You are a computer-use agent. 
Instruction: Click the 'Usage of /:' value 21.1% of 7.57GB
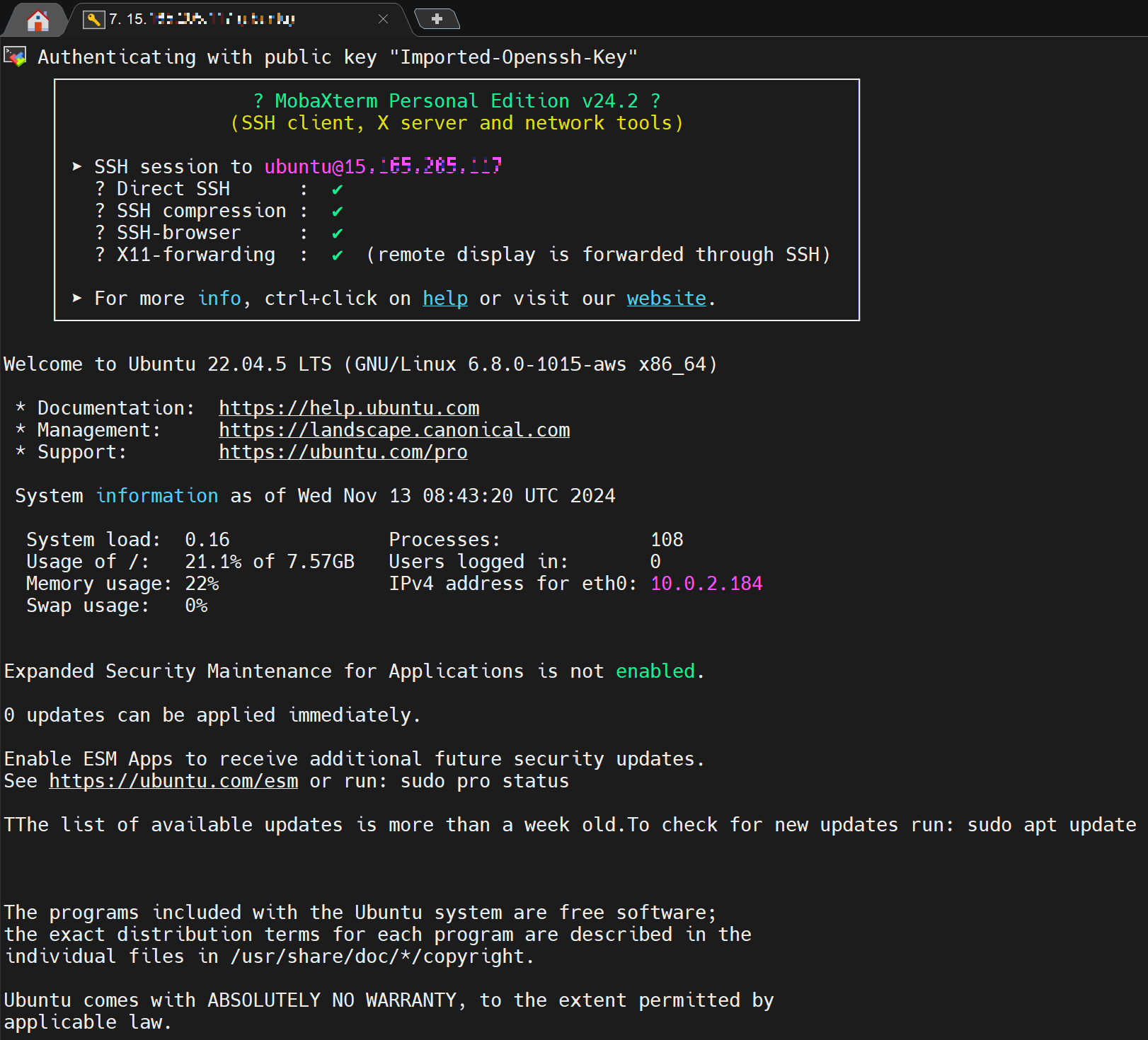pos(270,562)
